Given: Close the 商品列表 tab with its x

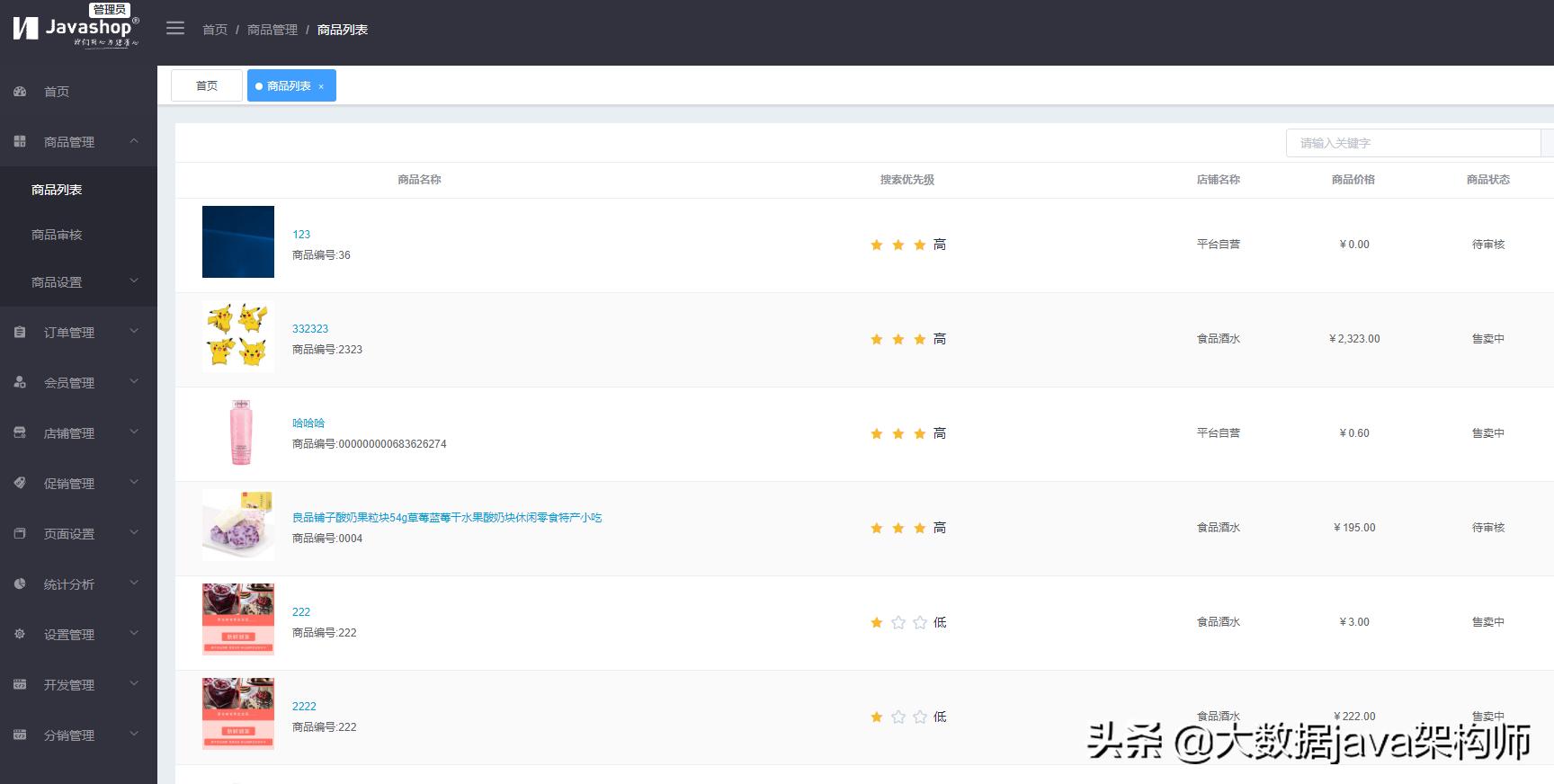Looking at the screenshot, I should click(321, 86).
